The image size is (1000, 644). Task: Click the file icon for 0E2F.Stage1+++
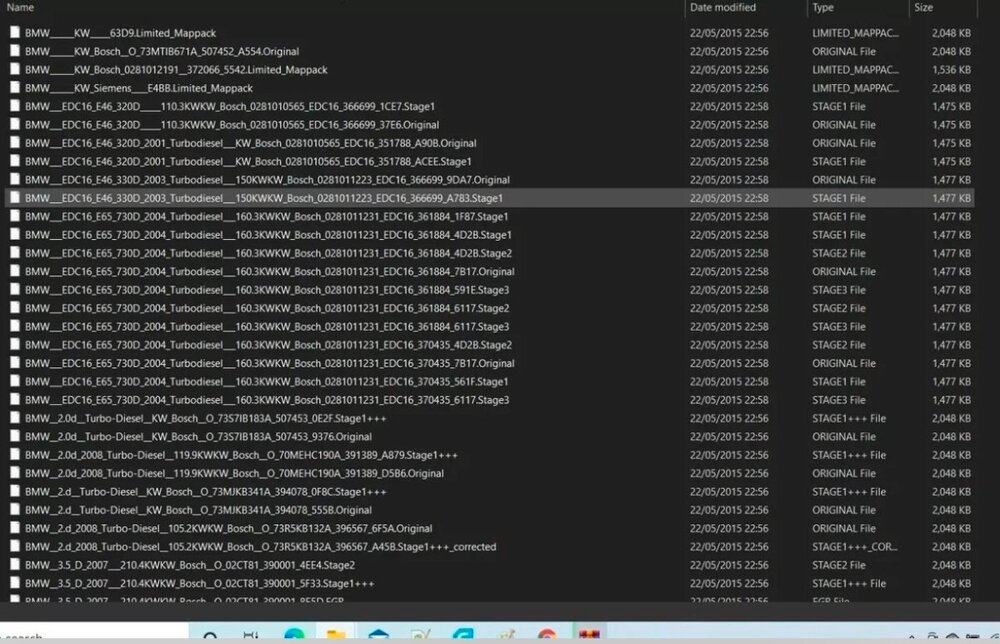pyautogui.click(x=15, y=418)
